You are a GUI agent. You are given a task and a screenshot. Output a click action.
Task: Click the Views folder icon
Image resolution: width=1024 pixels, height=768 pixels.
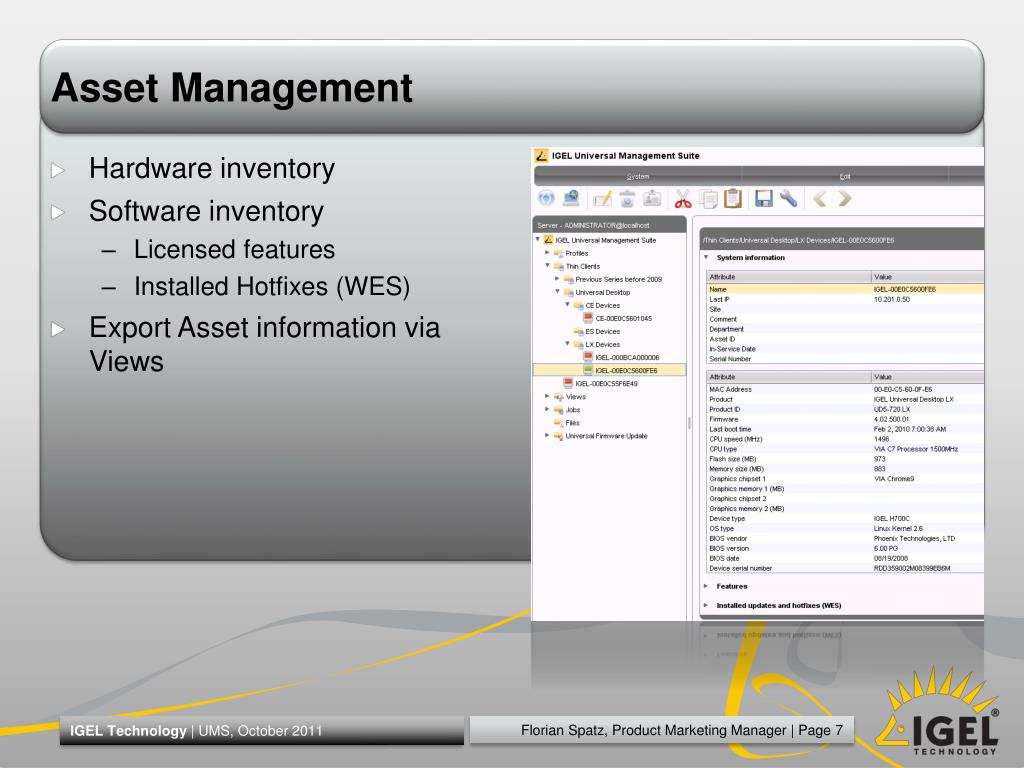pos(558,396)
